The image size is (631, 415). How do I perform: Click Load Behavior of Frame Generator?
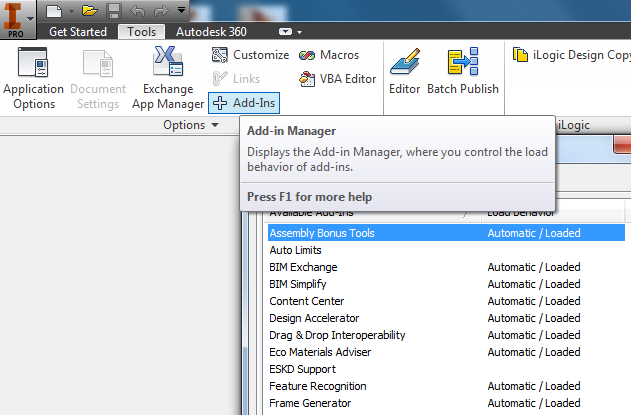tap(534, 403)
